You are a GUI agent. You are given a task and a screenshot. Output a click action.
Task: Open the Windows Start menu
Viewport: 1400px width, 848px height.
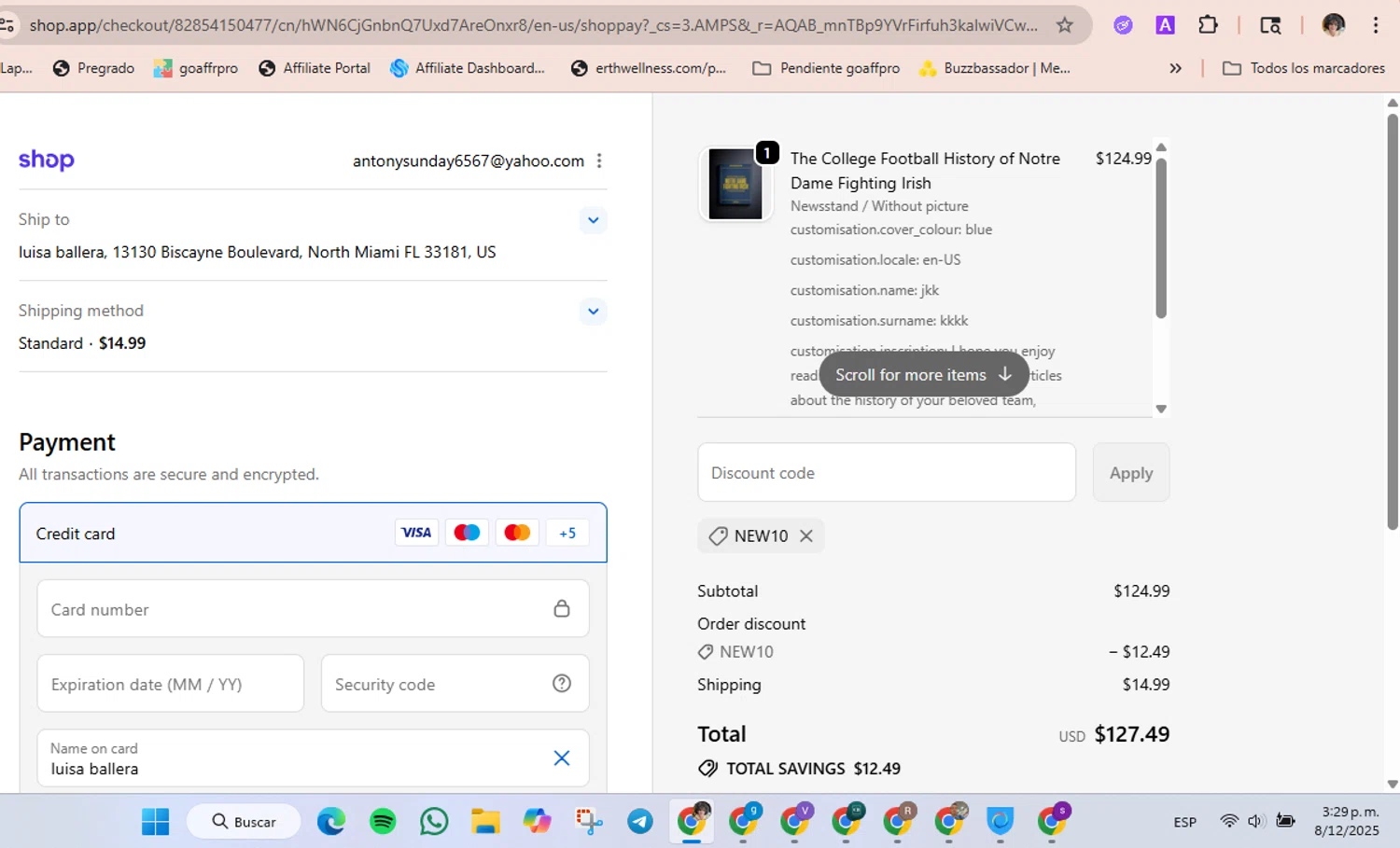click(155, 822)
